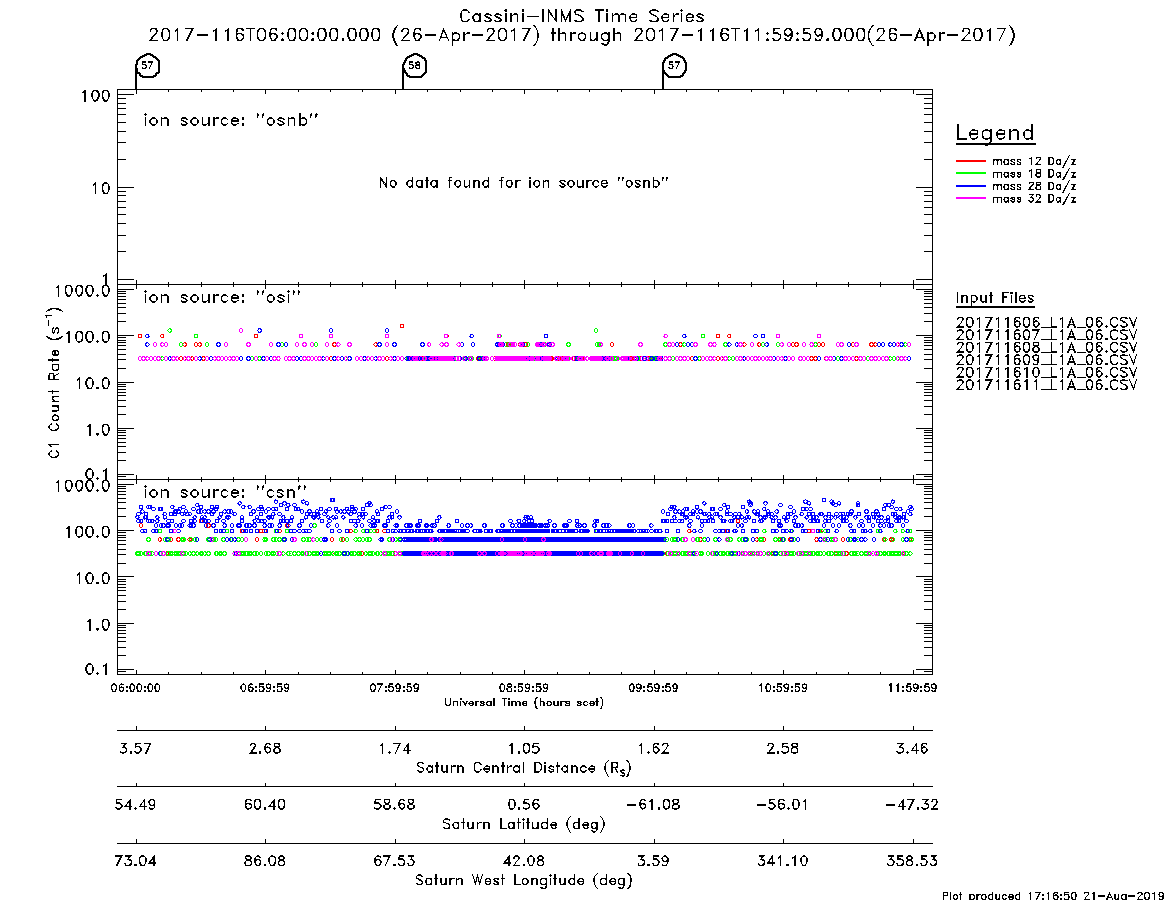Click the 0.56 latitude value
Image resolution: width=1165 pixels, height=900 pixels.
tap(524, 805)
